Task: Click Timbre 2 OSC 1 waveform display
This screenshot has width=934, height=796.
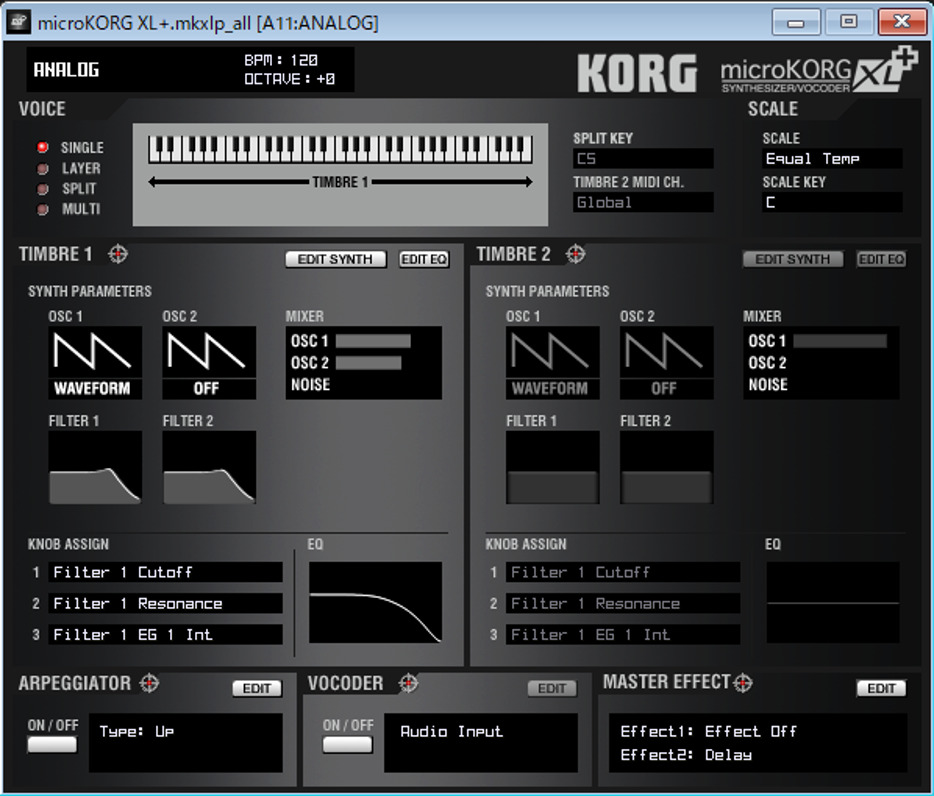Action: tap(552, 362)
